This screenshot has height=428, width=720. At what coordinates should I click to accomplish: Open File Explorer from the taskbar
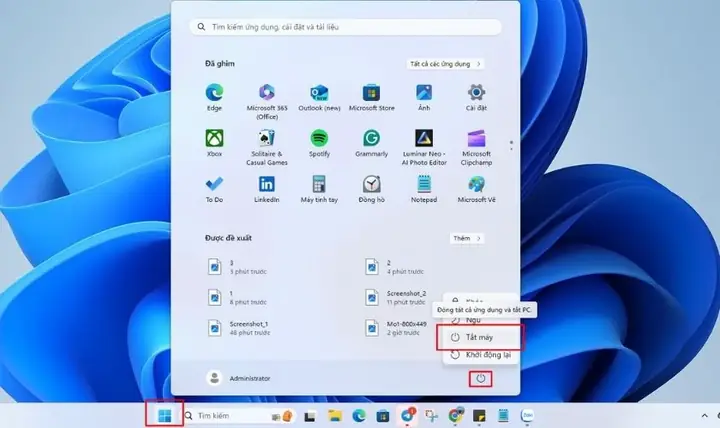click(x=335, y=416)
